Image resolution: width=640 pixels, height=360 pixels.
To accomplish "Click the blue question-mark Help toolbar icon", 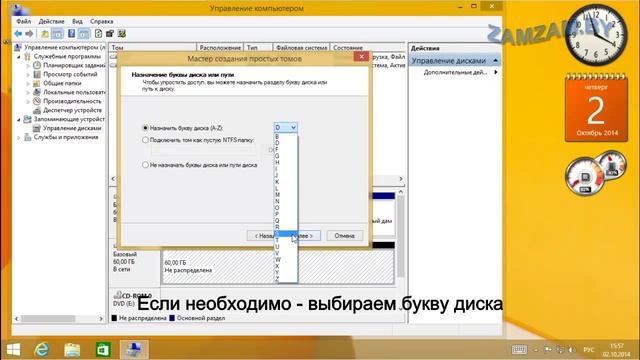I will (71, 34).
